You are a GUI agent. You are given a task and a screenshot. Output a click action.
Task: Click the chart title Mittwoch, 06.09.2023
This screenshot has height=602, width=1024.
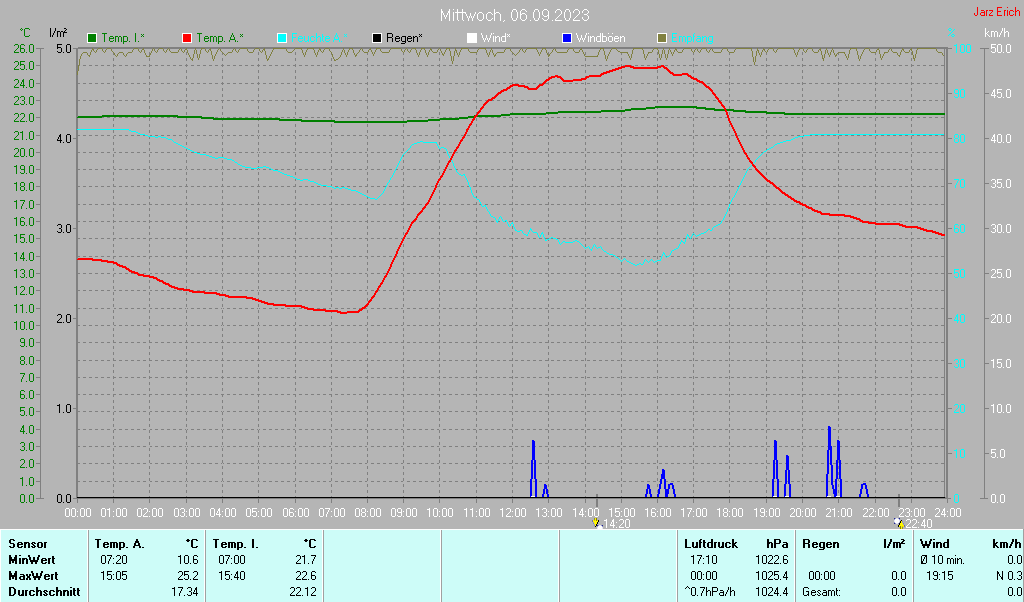[514, 15]
